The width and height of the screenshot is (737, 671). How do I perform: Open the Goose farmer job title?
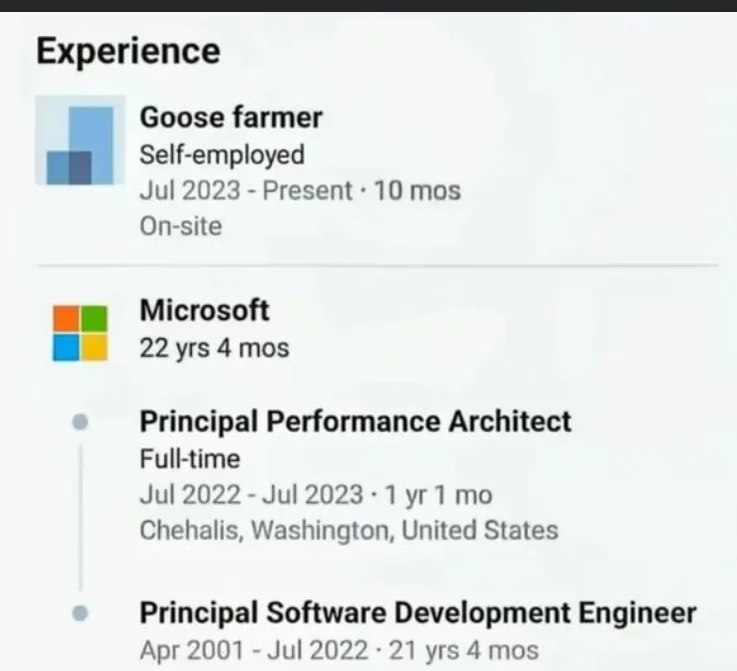click(x=231, y=117)
